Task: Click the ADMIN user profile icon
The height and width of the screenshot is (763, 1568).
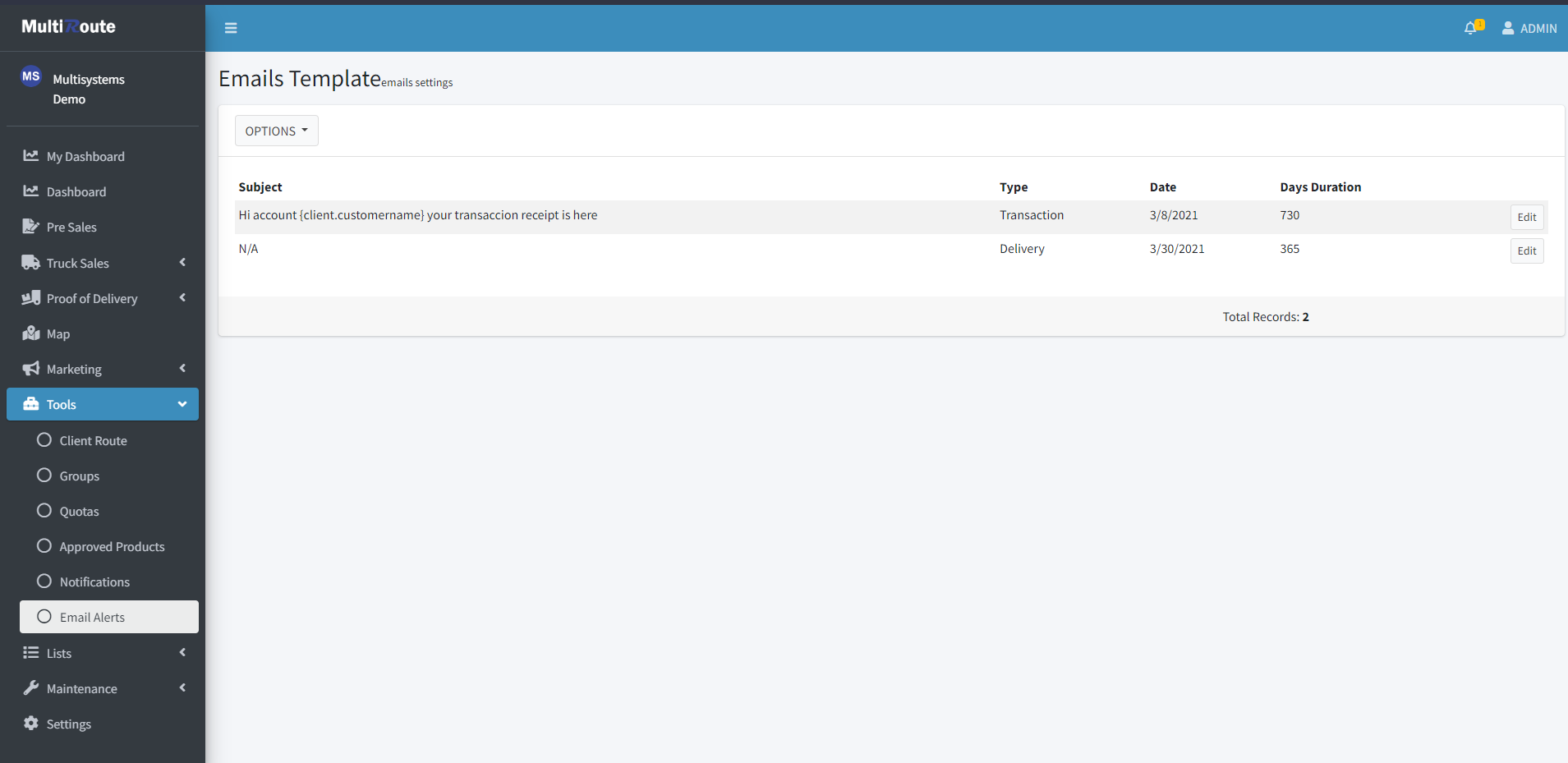Action: pyautogui.click(x=1508, y=28)
